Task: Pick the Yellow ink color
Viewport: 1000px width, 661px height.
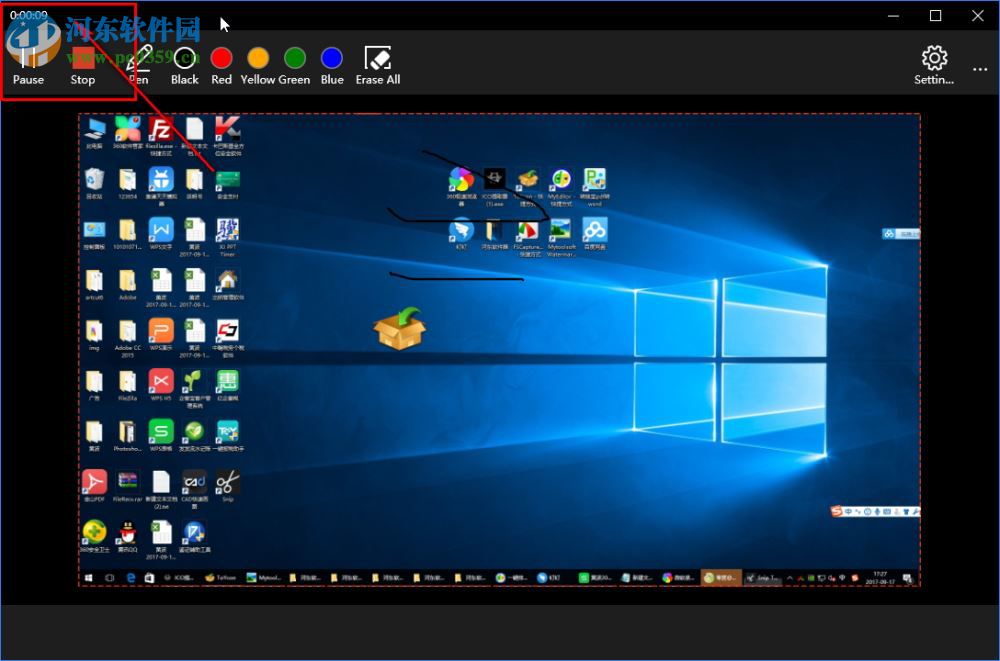Action: tap(258, 66)
